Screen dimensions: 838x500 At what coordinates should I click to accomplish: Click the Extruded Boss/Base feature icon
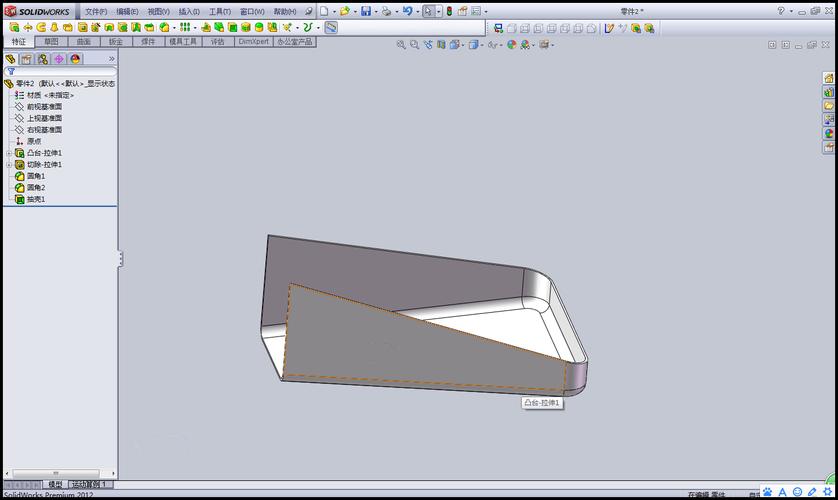tap(14, 27)
